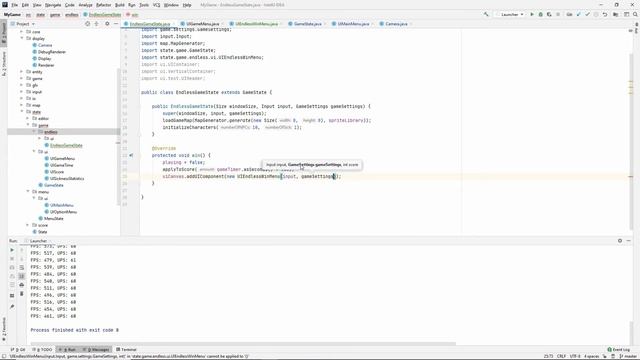The image size is (640, 360).
Task: Switch to the GameState.java editor tab
Action: 307,24
